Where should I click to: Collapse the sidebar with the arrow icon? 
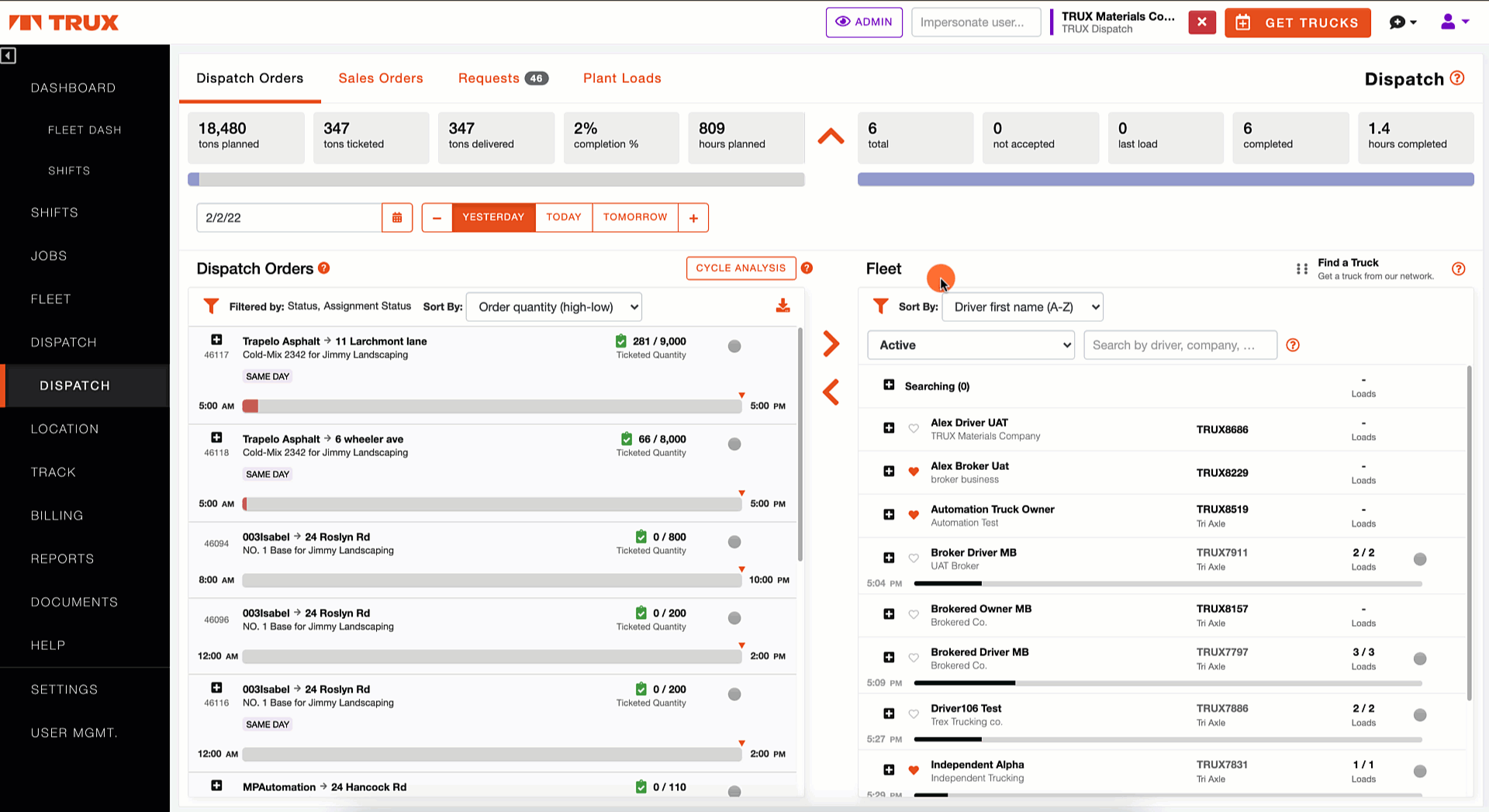(9, 56)
